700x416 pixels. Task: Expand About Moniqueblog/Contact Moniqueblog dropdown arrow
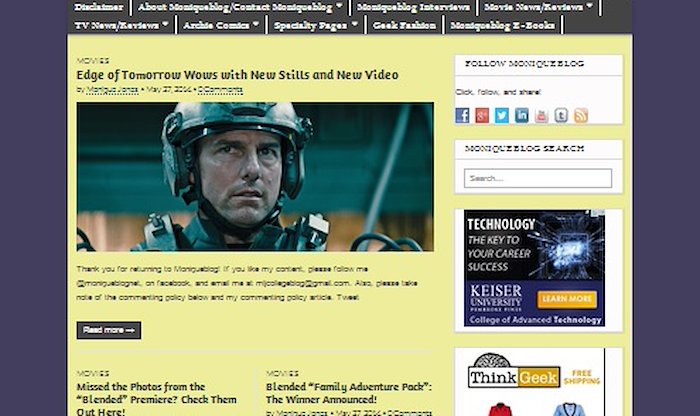tap(339, 6)
